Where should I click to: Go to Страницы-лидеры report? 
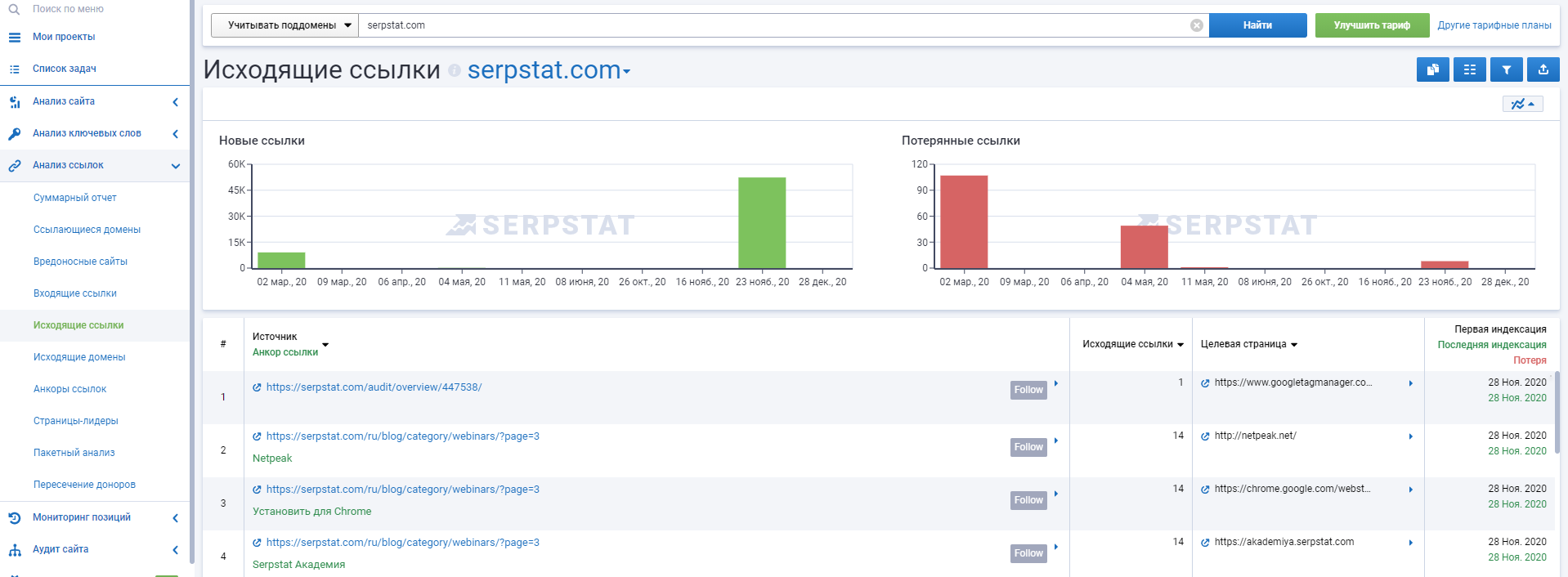pyautogui.click(x=76, y=421)
